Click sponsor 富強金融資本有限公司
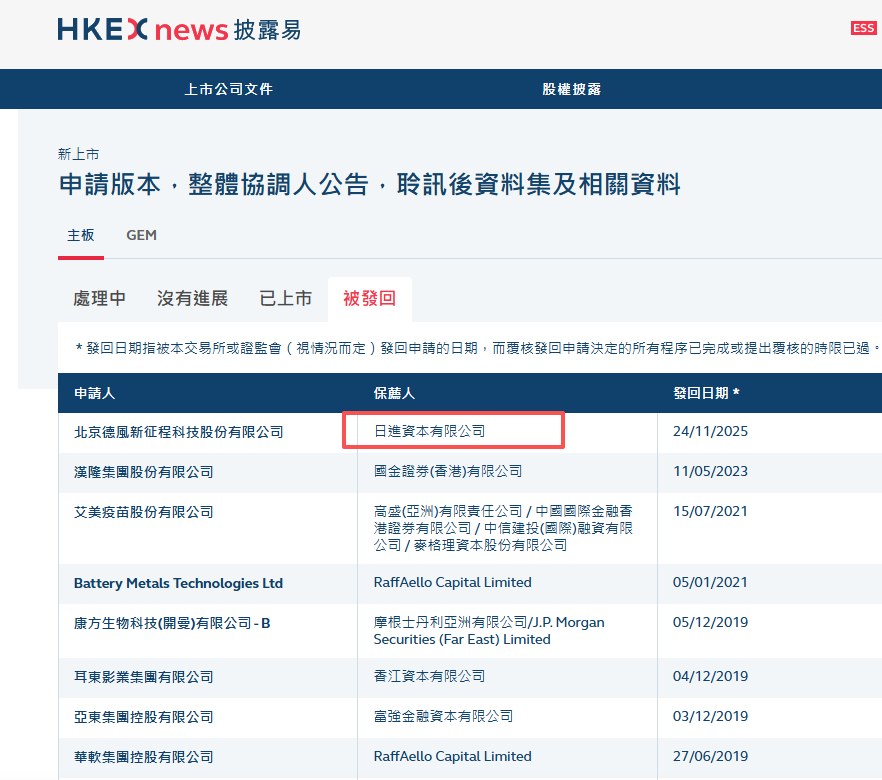The image size is (882, 780). (x=443, y=716)
